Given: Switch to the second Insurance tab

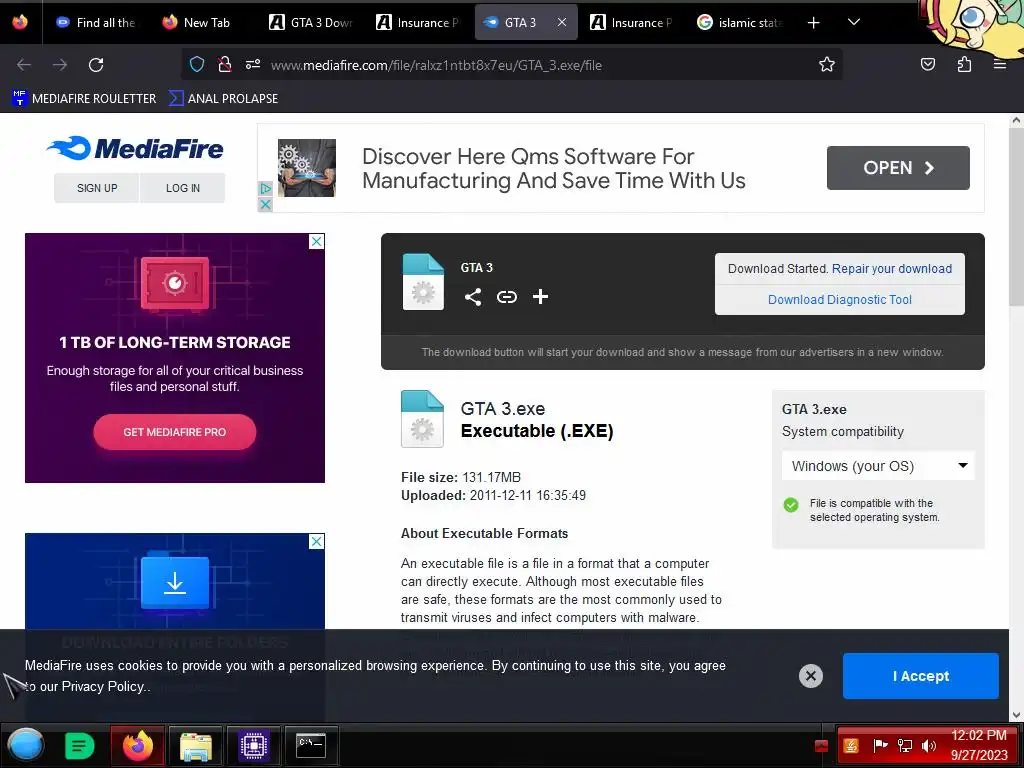Looking at the screenshot, I should pos(632,22).
